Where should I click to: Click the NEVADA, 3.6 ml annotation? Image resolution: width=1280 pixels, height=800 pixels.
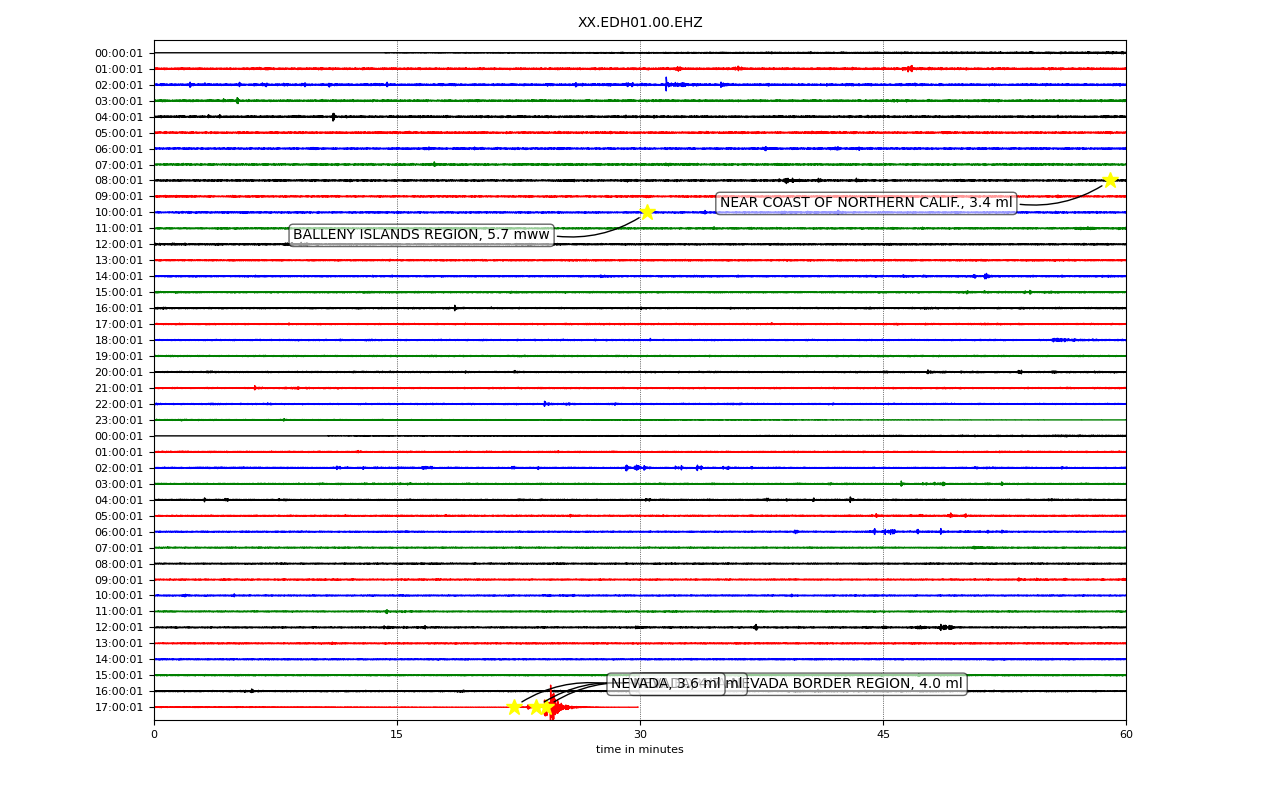coord(667,684)
